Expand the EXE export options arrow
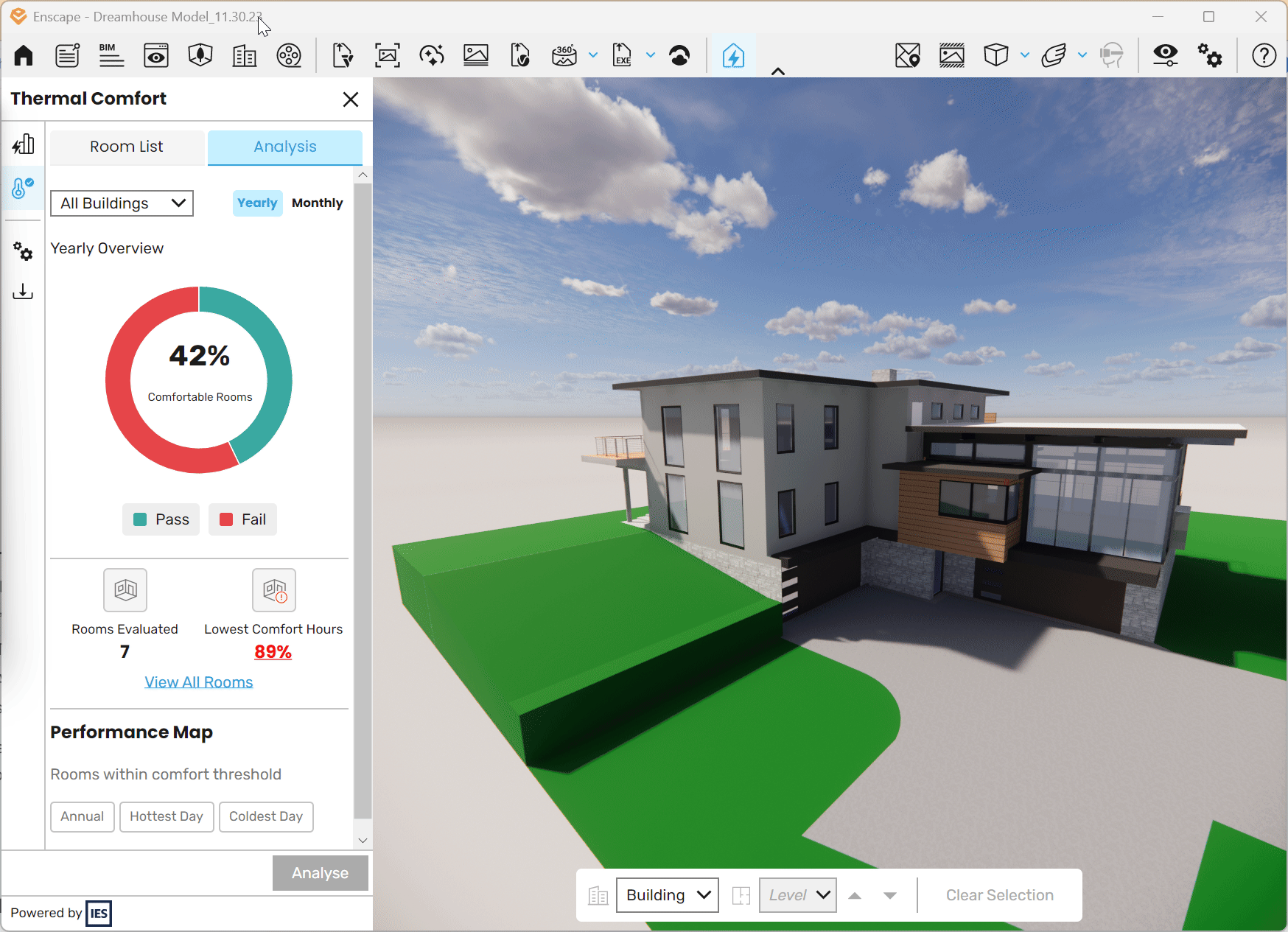Screen dimensions: 1288x932 click(651, 55)
